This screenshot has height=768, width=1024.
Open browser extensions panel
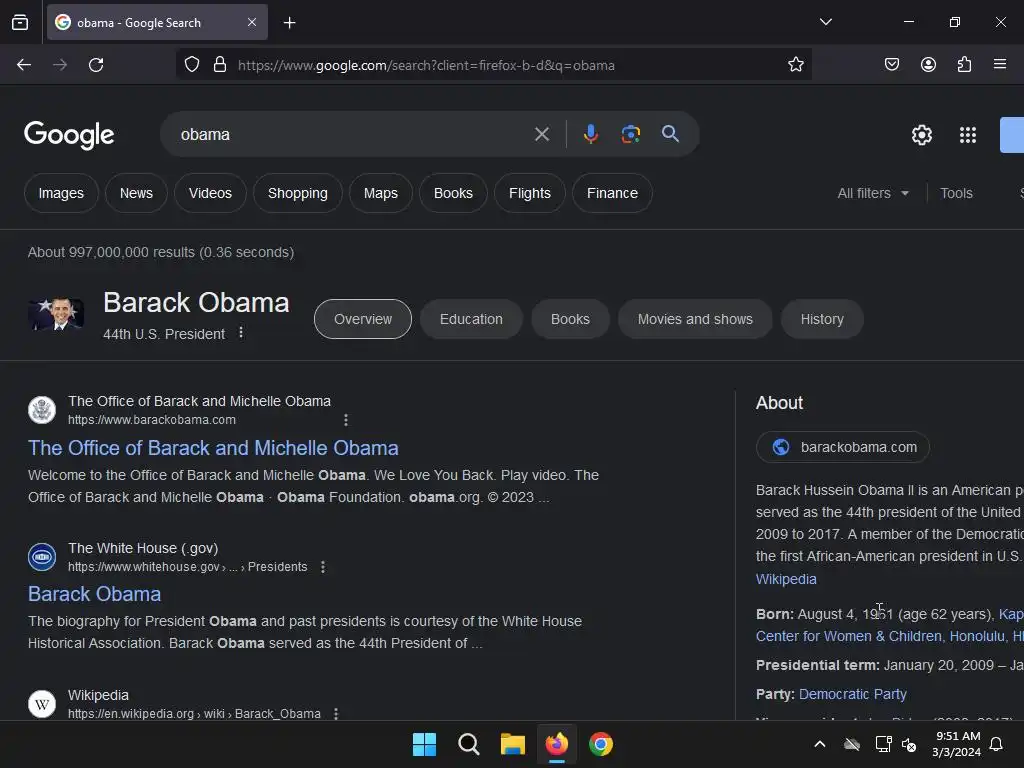coord(964,65)
